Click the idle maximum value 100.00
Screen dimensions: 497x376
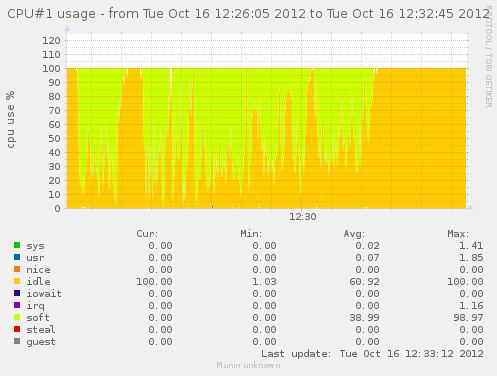pos(465,282)
